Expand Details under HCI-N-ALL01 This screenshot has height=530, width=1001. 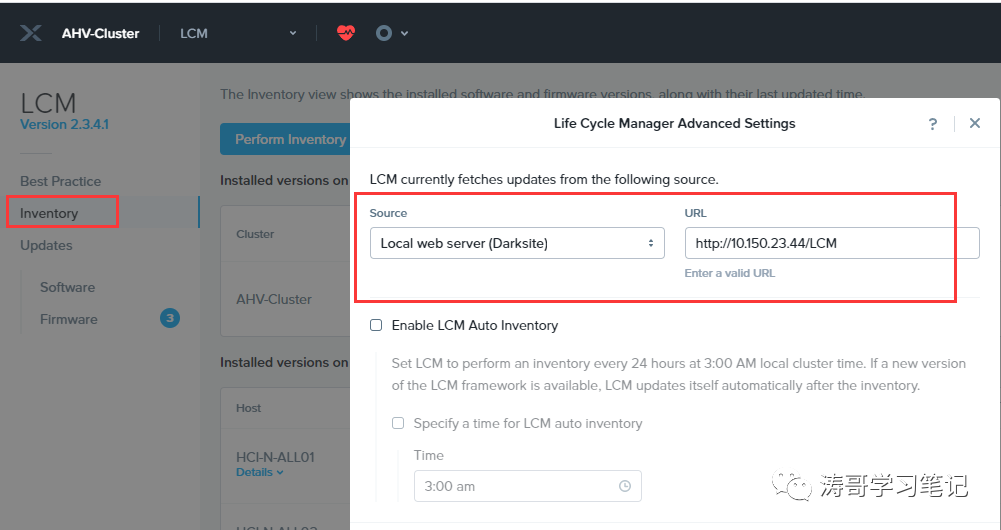259,473
